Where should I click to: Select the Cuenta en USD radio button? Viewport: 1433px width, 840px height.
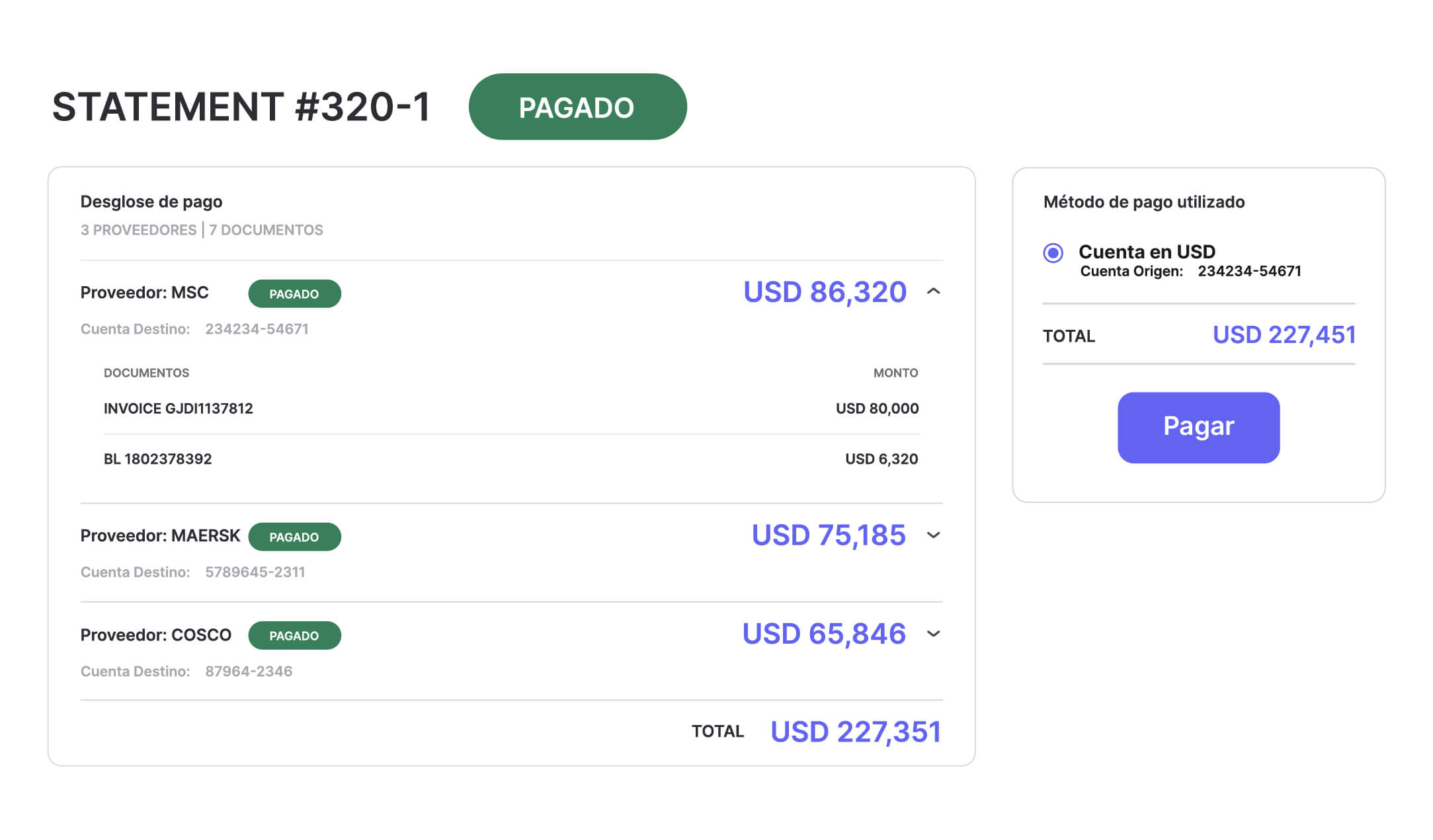[x=1053, y=252]
